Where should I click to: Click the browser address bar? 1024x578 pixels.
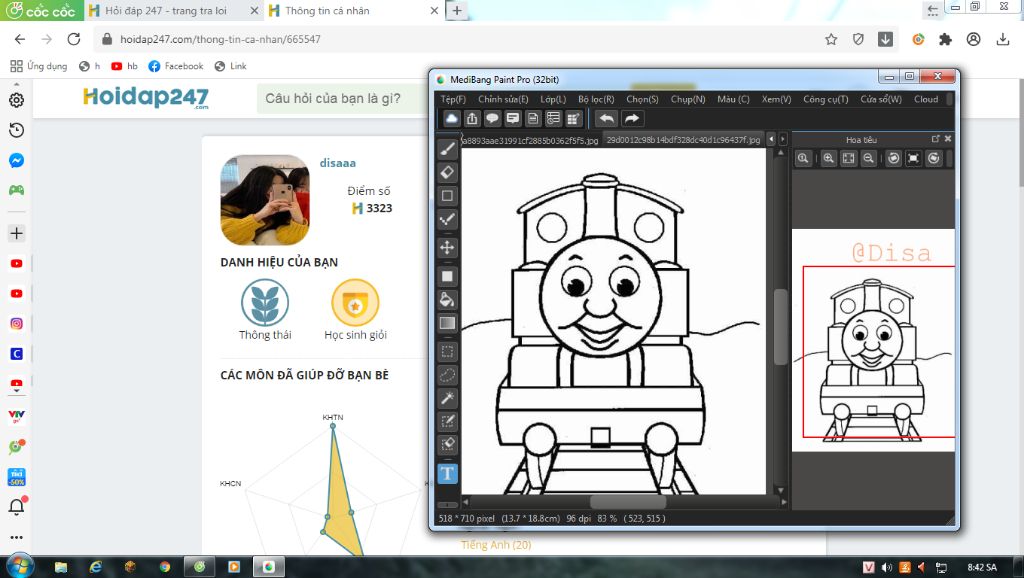(x=457, y=39)
